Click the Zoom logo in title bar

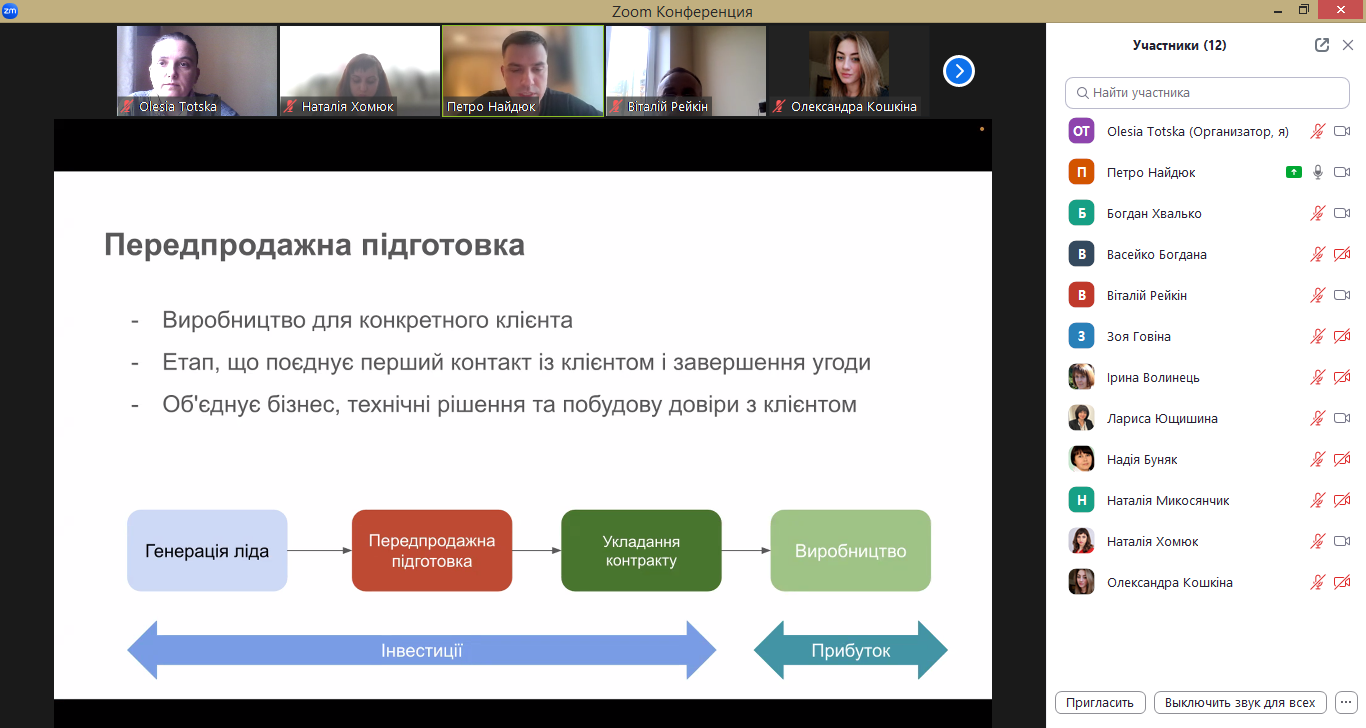click(x=10, y=11)
